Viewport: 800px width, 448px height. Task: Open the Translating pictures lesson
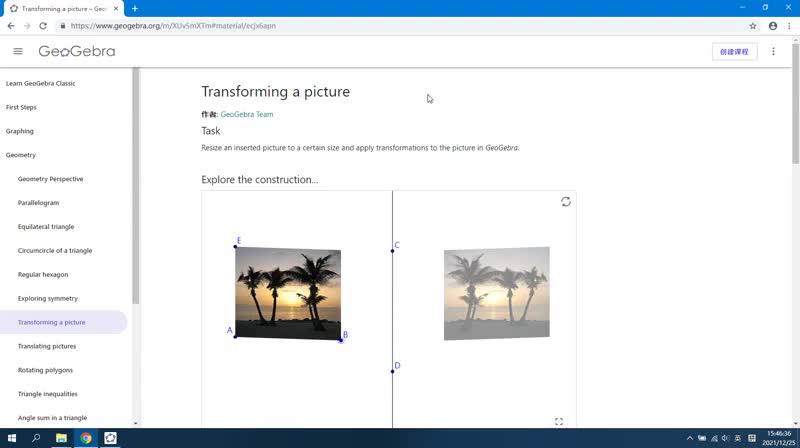(47, 346)
